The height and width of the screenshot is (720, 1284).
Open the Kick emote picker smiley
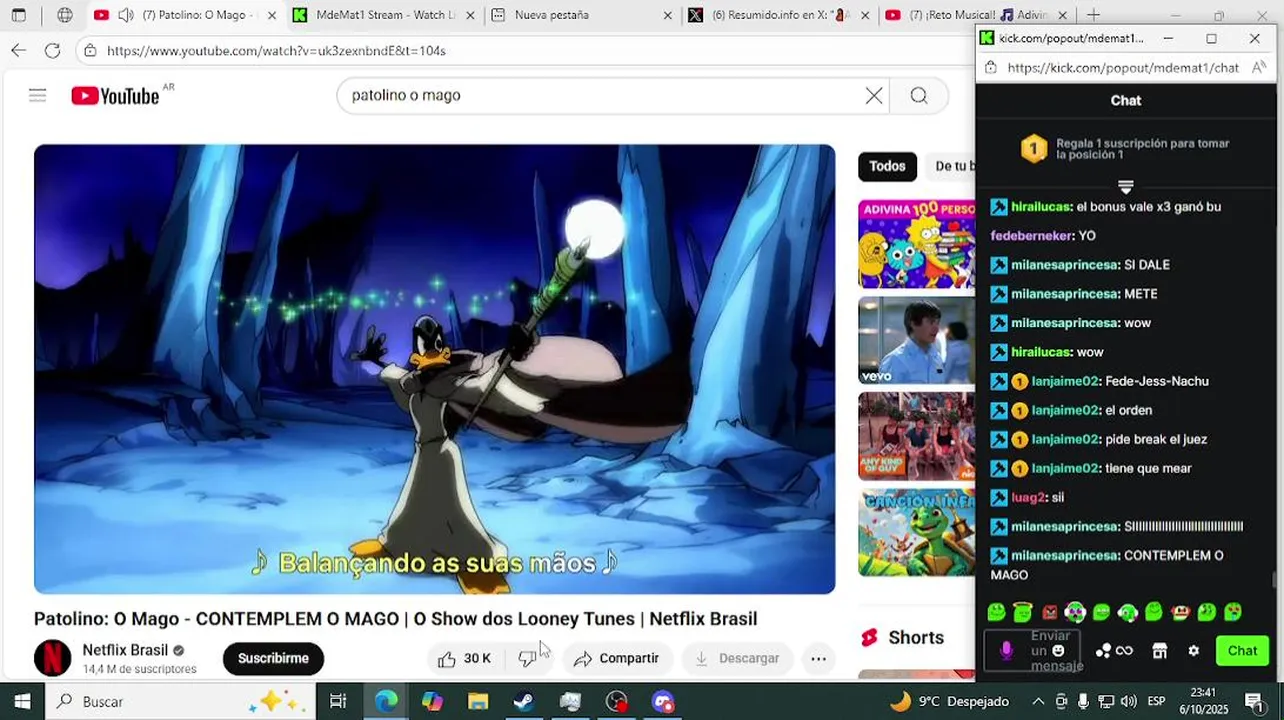pos(1058,651)
